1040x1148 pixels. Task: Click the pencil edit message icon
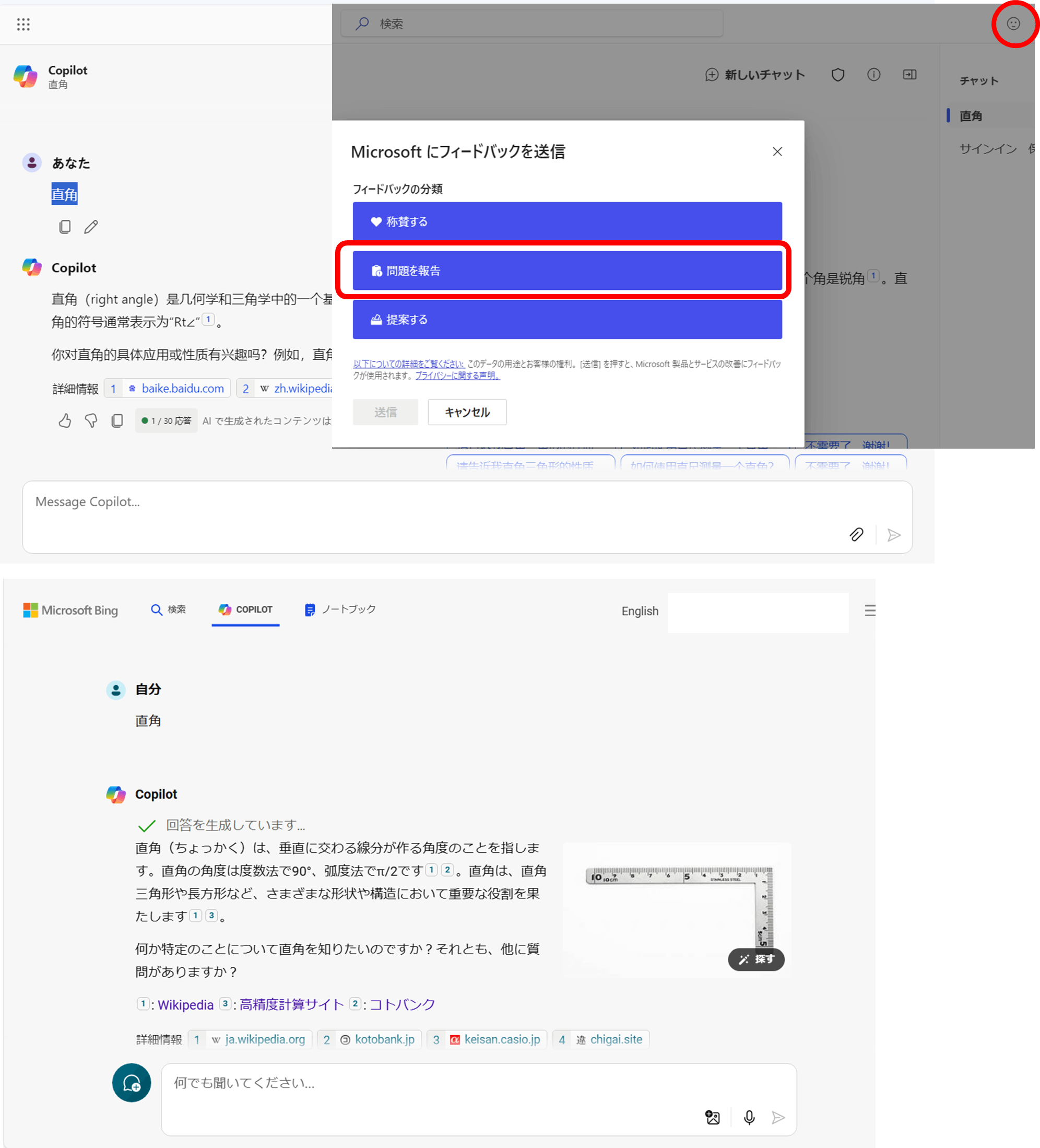(x=91, y=227)
